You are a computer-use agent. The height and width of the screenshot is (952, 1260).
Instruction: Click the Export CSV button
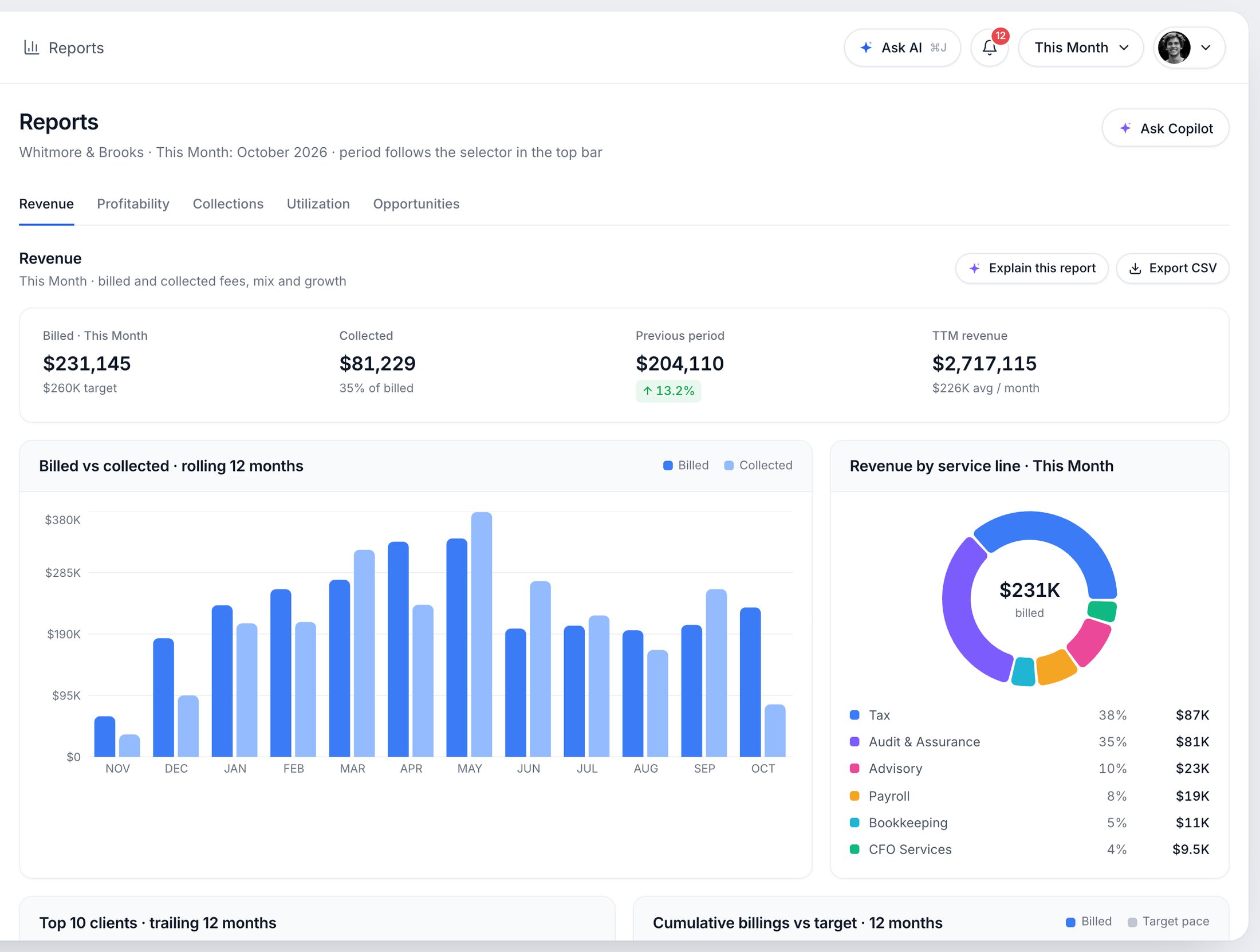1172,268
